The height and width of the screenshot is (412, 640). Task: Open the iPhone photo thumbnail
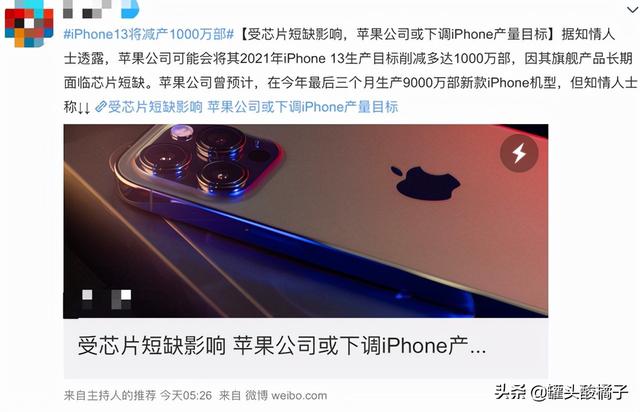306,221
